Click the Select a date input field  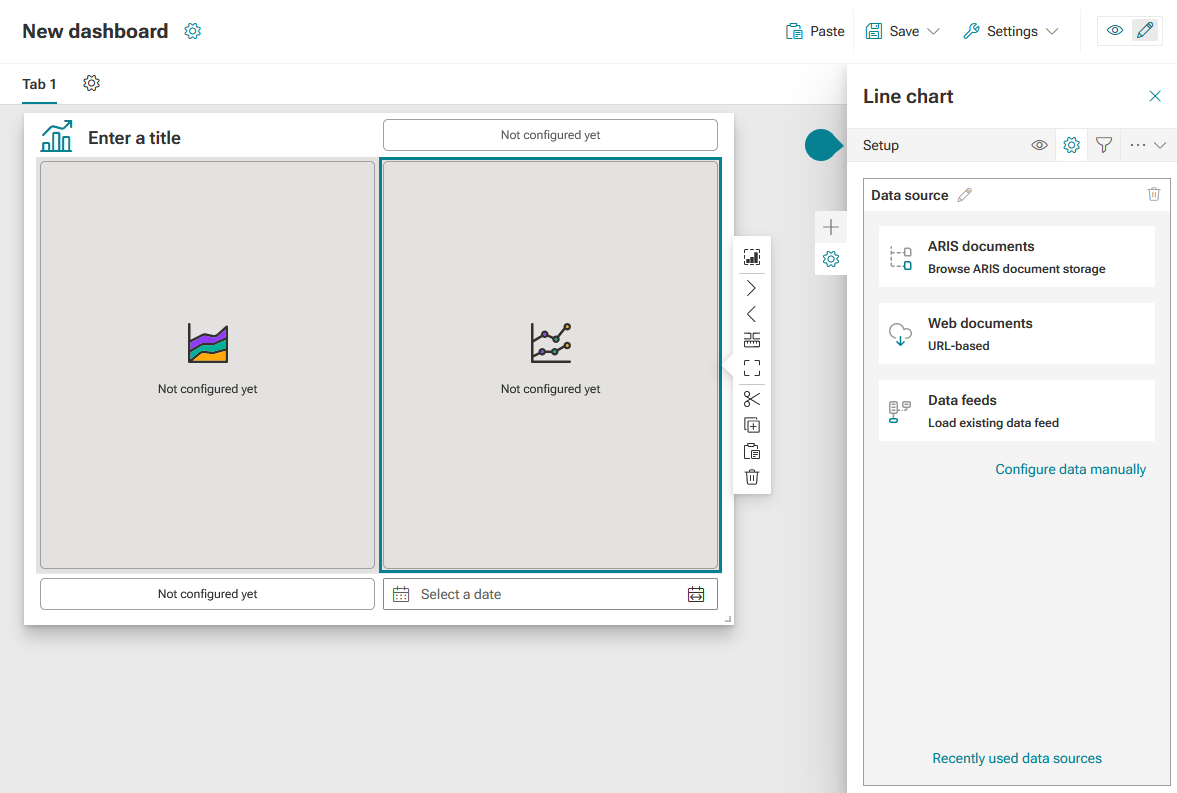(x=550, y=594)
